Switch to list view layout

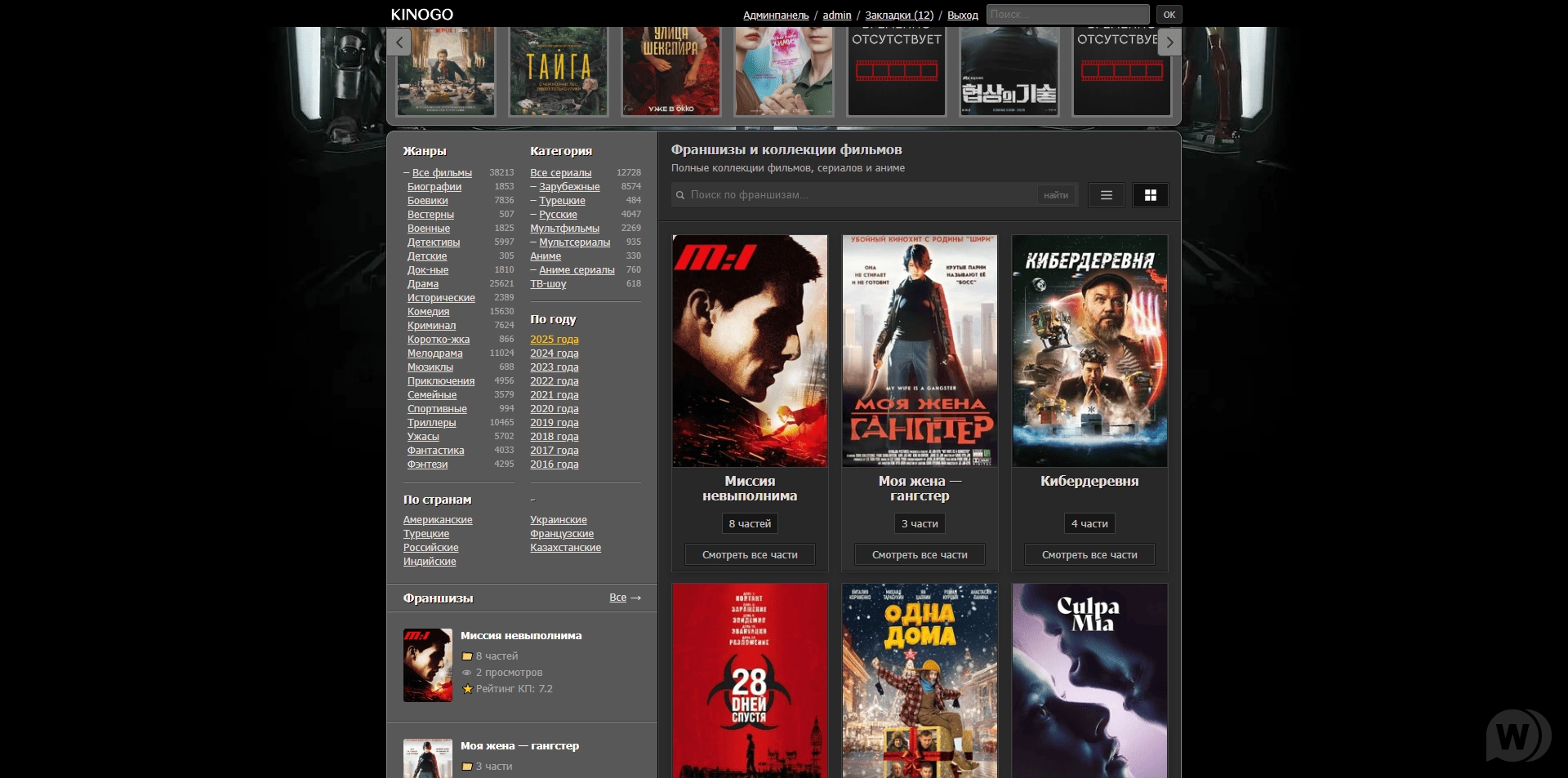coord(1106,195)
